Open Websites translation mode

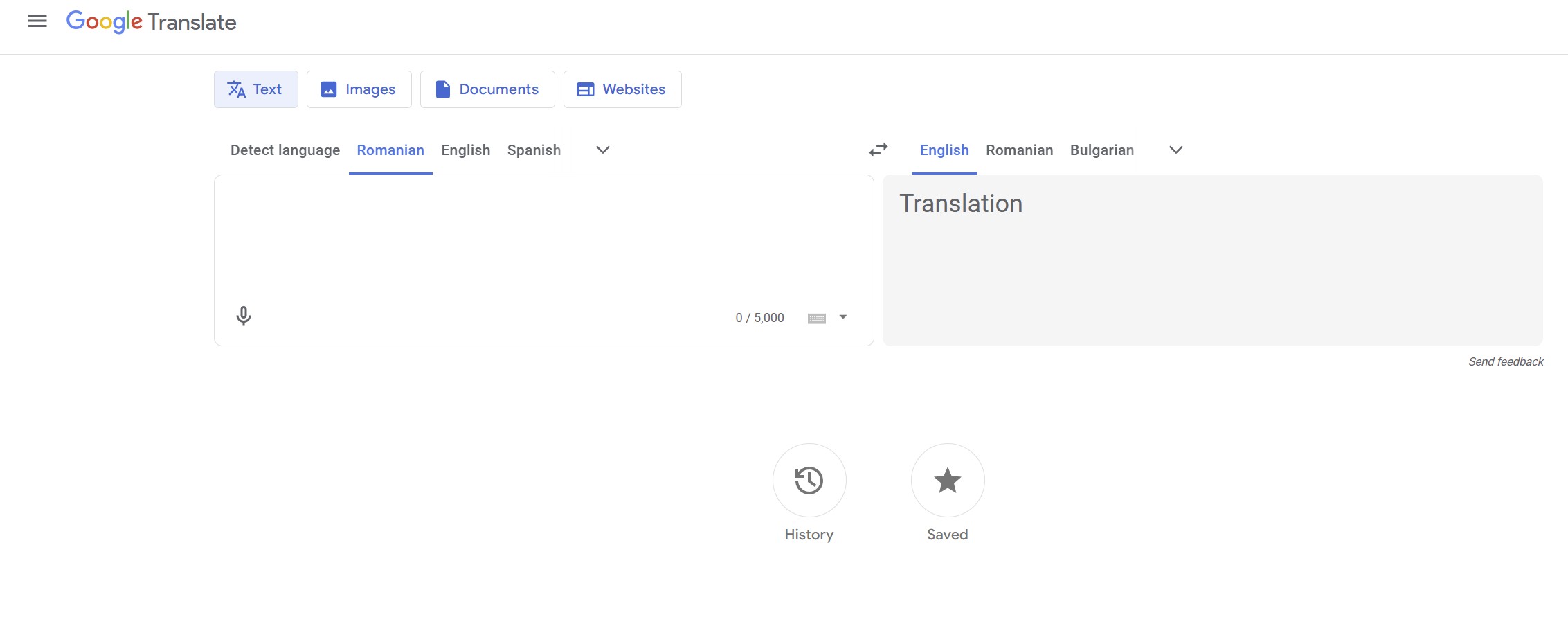point(622,89)
